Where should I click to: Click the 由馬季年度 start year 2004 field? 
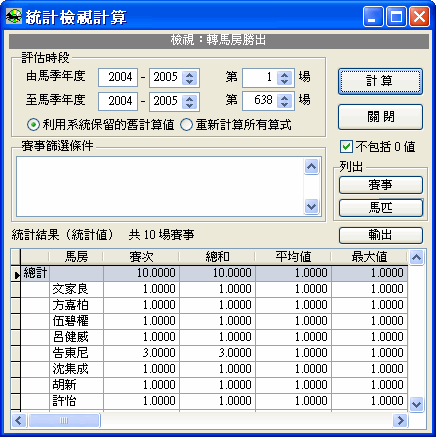[x=118, y=78]
